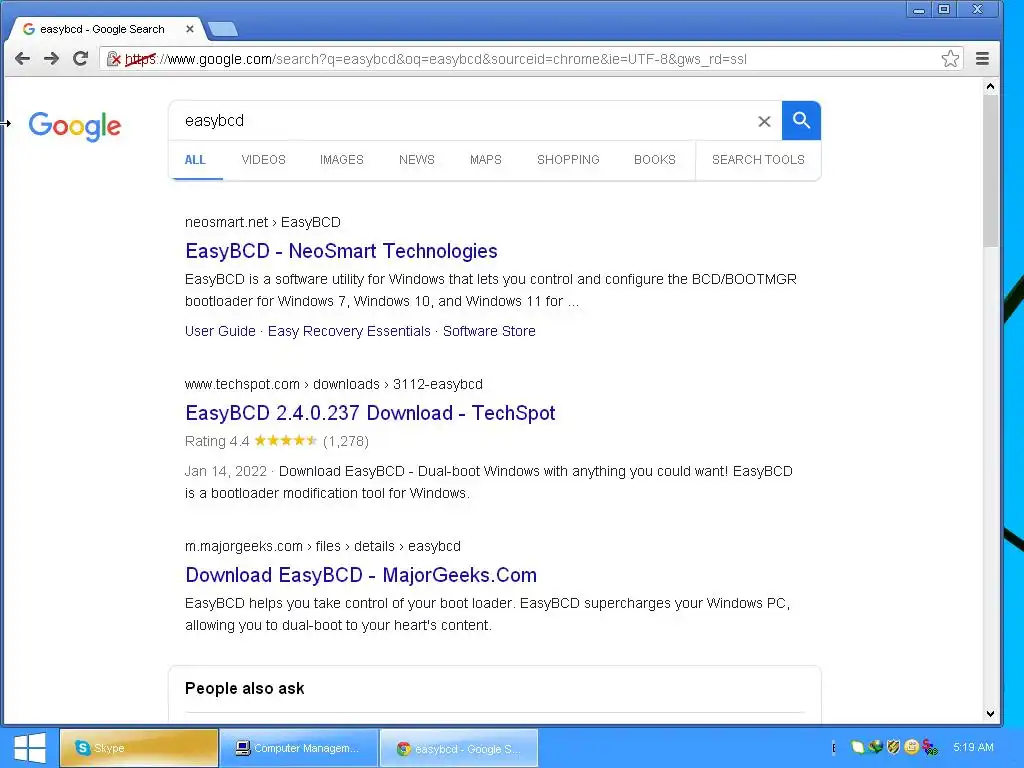1024x768 pixels.
Task: Close the easybcd Google Search tab
Action: [189, 29]
